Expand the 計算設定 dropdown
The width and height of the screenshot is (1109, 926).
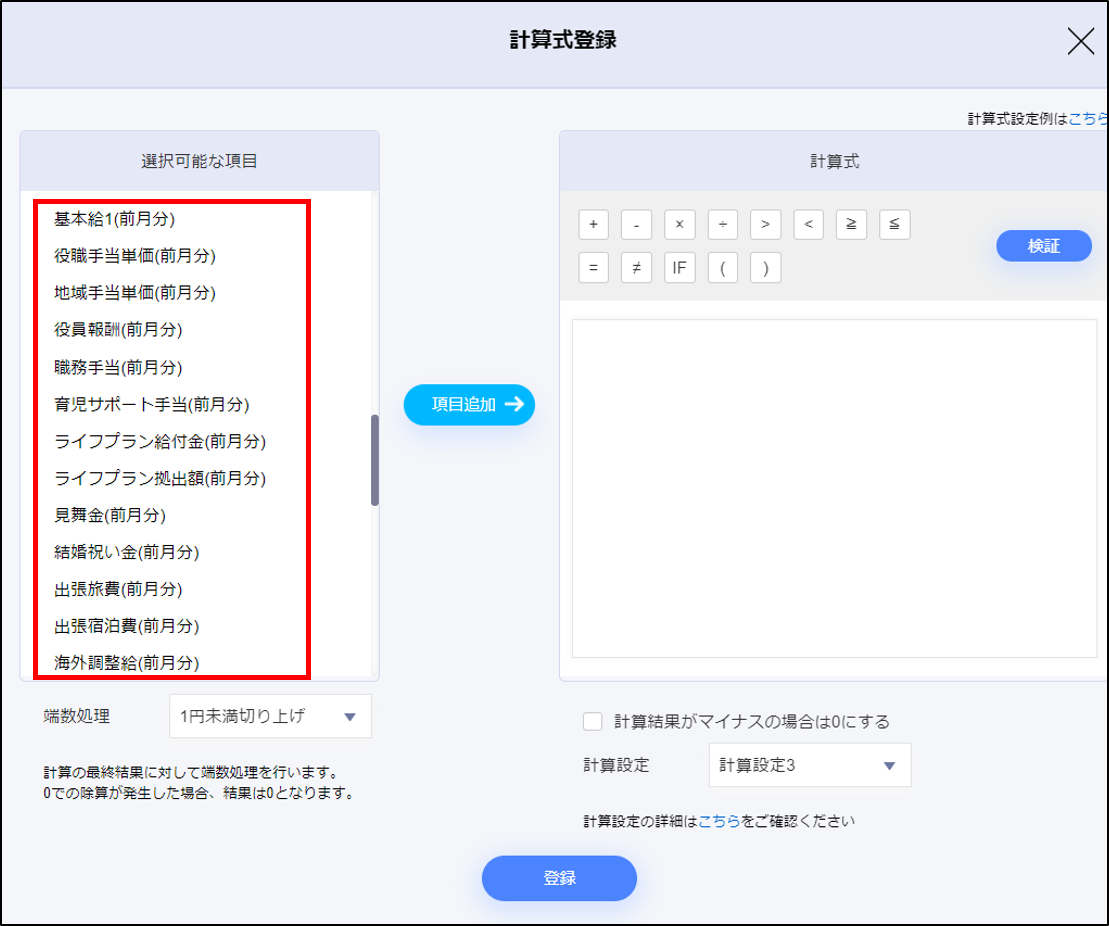point(809,766)
